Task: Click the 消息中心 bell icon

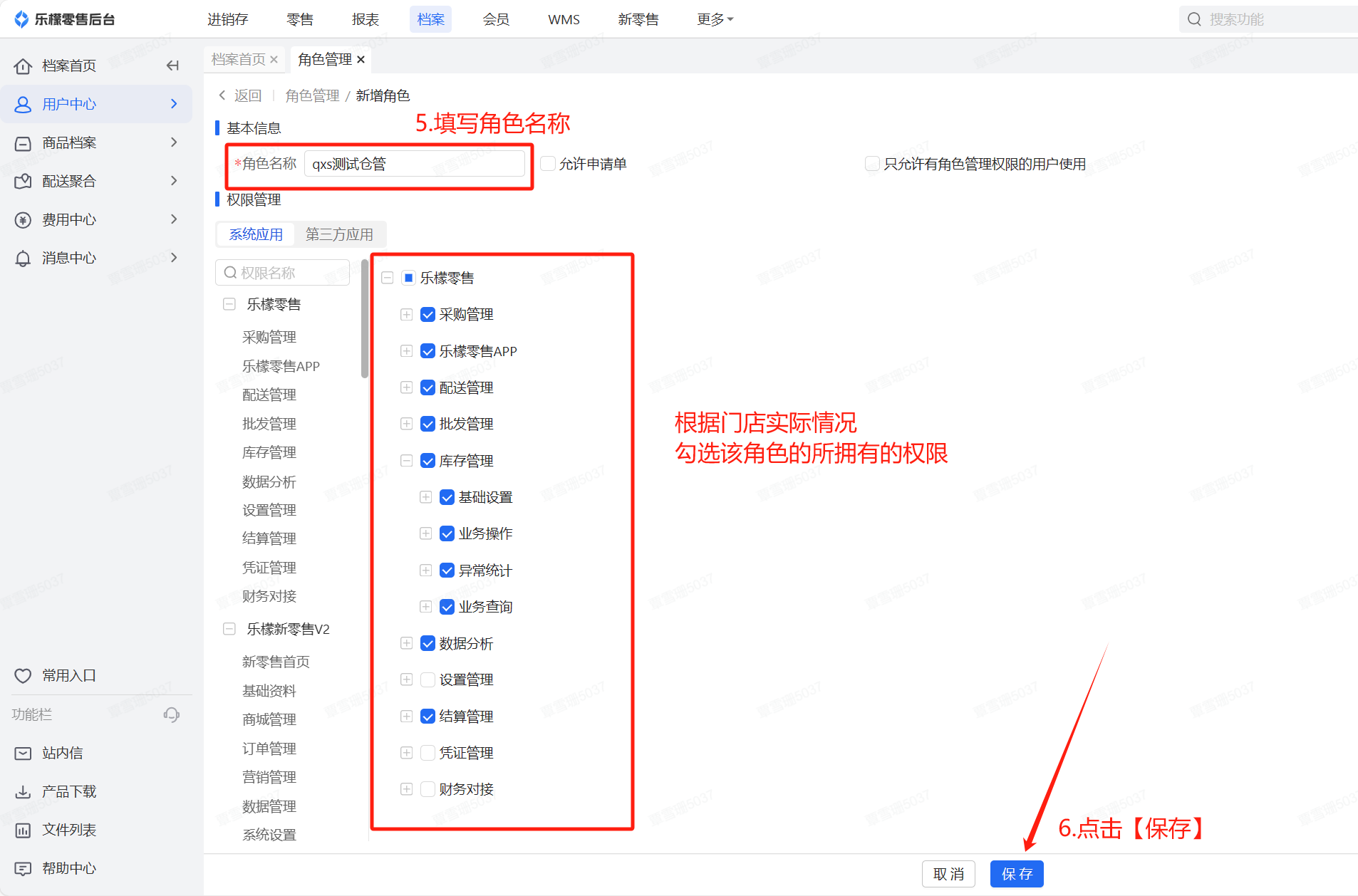Action: coord(23,258)
